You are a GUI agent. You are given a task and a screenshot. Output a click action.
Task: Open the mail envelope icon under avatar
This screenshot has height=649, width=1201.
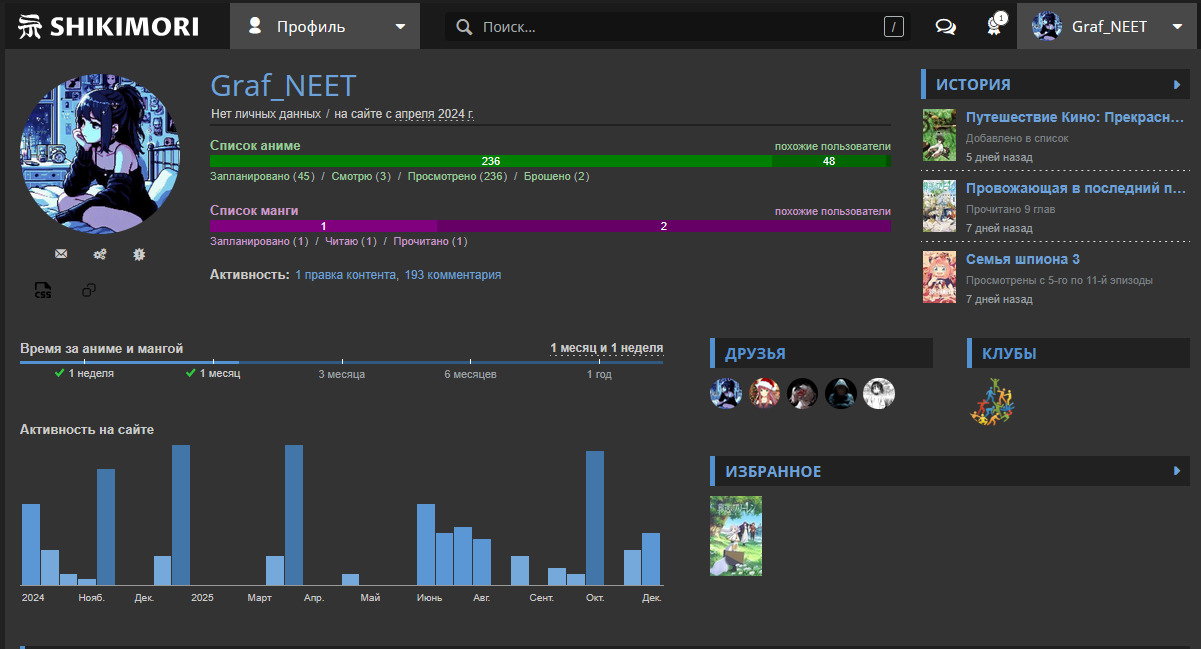(x=61, y=255)
